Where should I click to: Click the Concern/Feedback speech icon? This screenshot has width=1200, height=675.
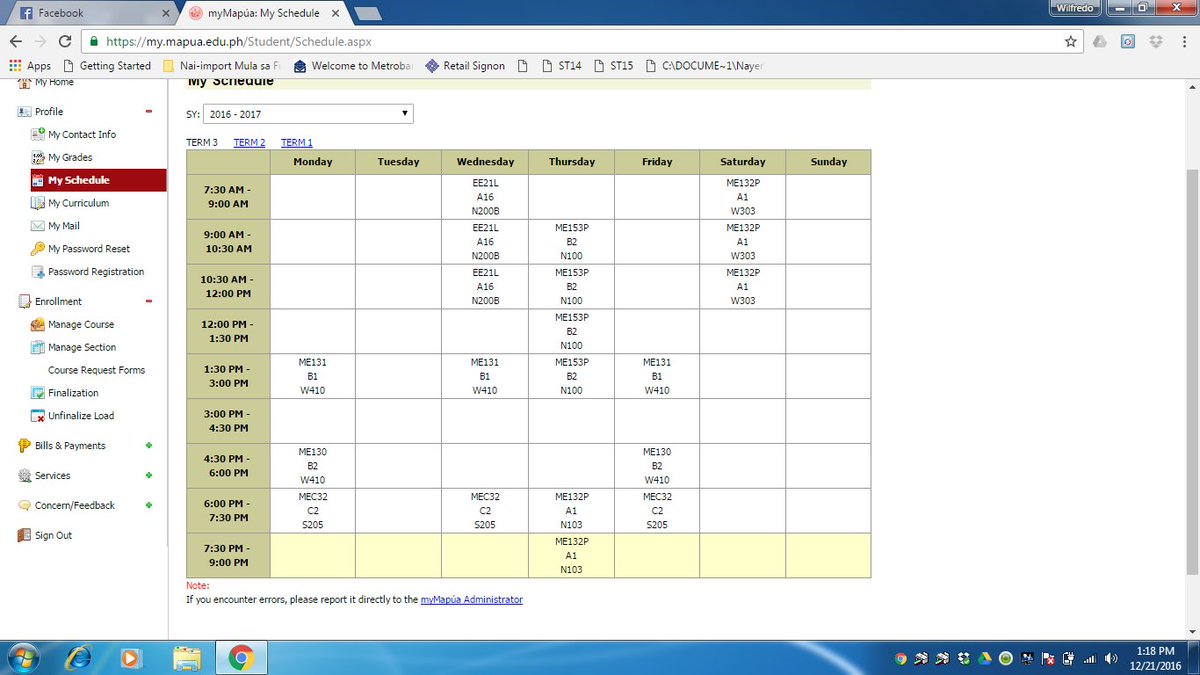[x=24, y=506]
